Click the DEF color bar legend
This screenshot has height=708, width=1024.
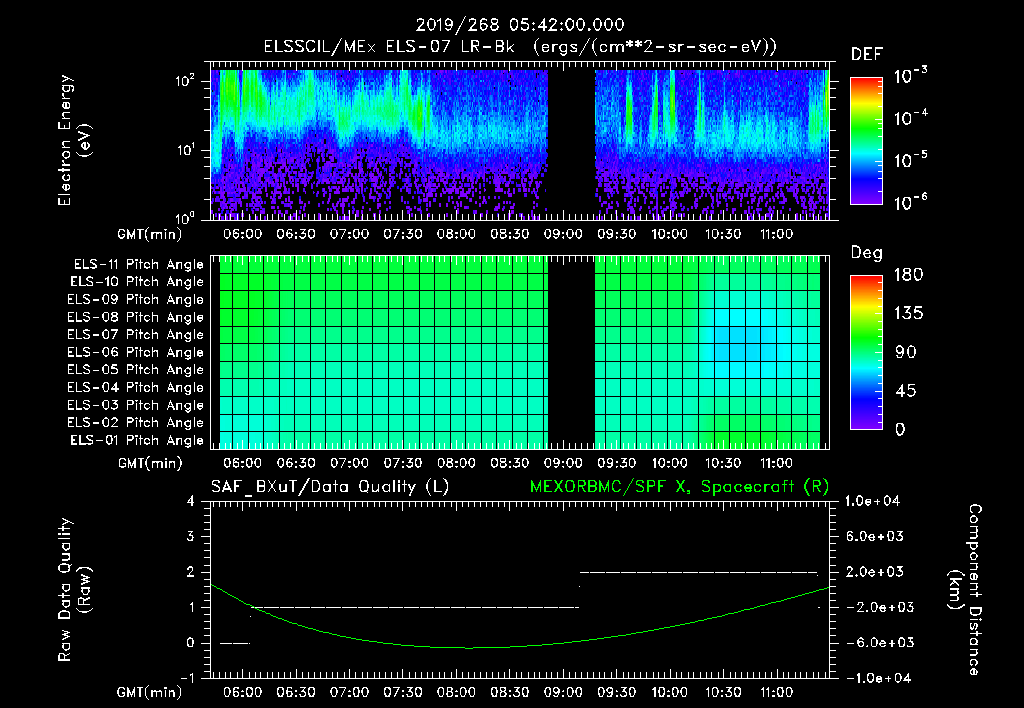(x=865, y=141)
